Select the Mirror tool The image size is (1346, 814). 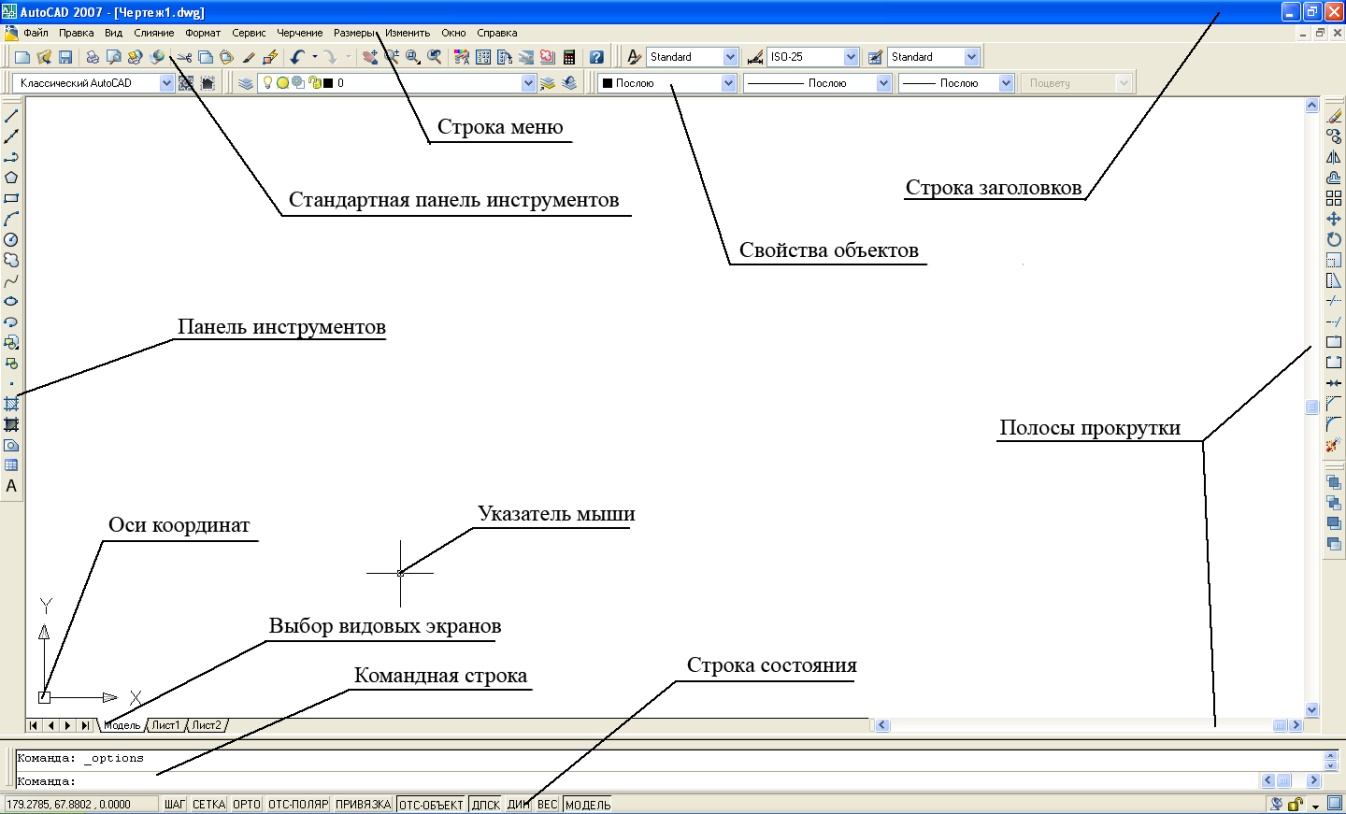(1333, 157)
